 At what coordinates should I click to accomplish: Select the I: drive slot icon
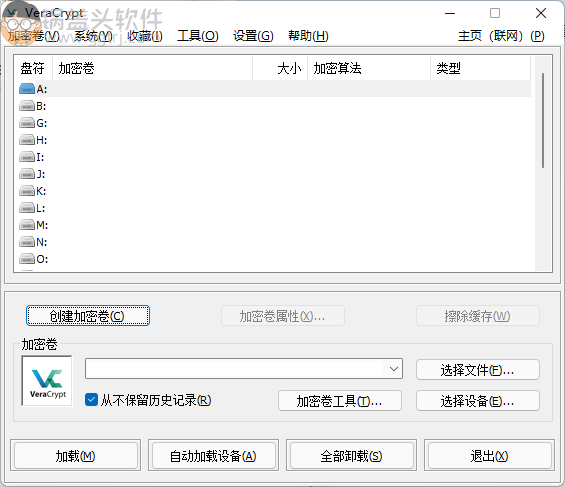coord(27,157)
